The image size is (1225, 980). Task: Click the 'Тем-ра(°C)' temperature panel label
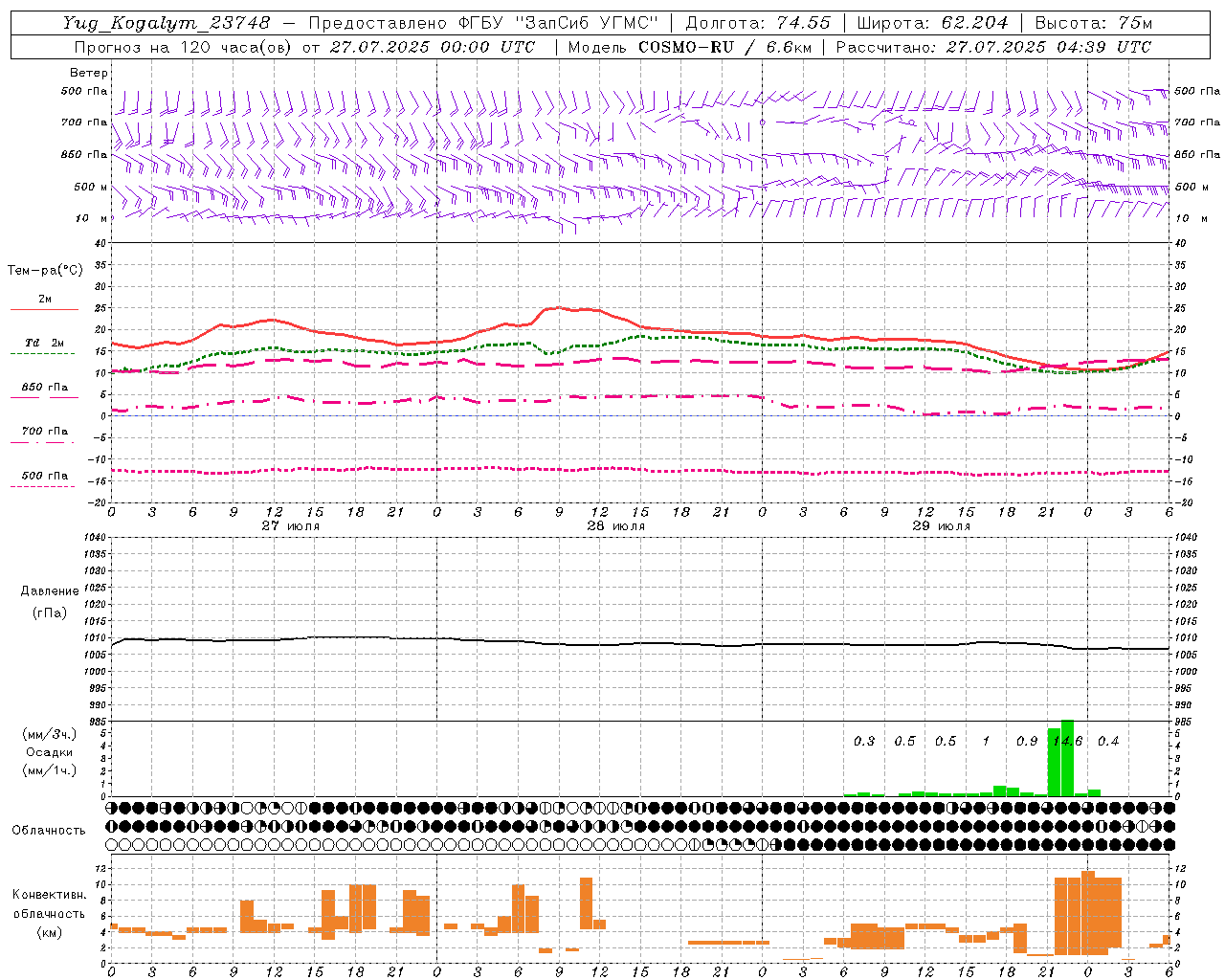tap(45, 271)
